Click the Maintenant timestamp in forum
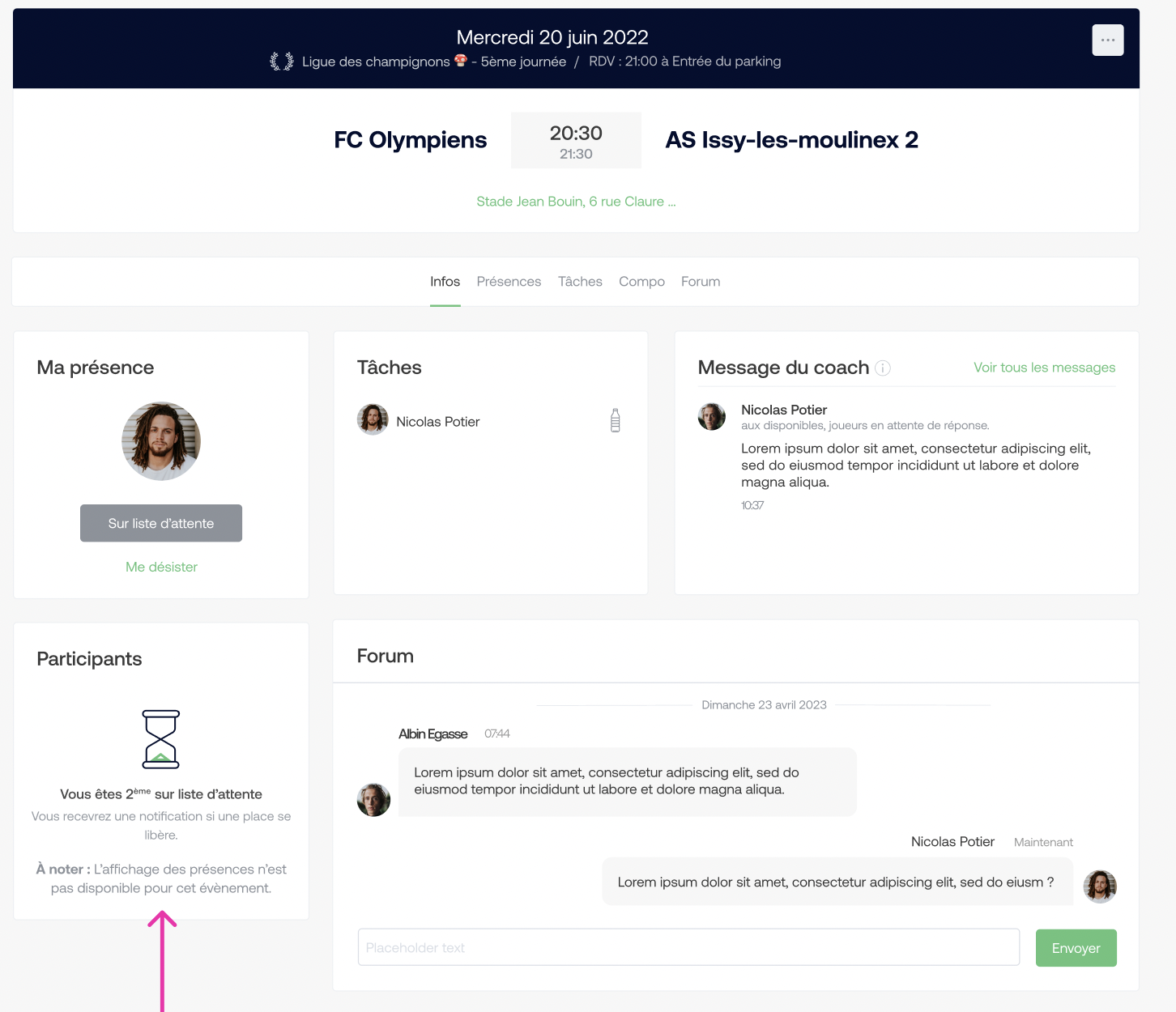Screen dimensions: 1176x1012 coord(1043,842)
